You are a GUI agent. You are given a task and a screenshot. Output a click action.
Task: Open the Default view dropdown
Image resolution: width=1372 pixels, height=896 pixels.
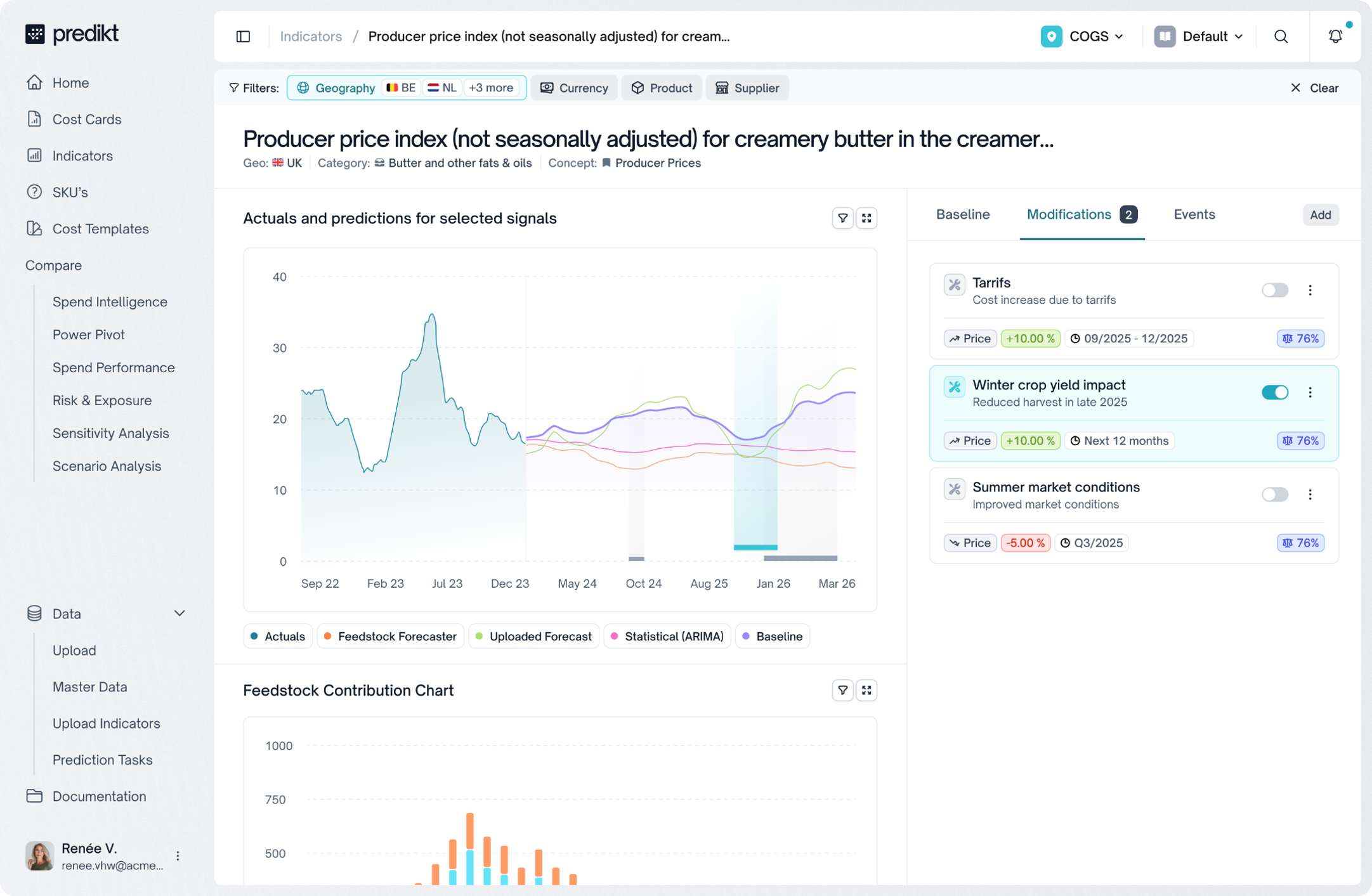[x=1199, y=37]
